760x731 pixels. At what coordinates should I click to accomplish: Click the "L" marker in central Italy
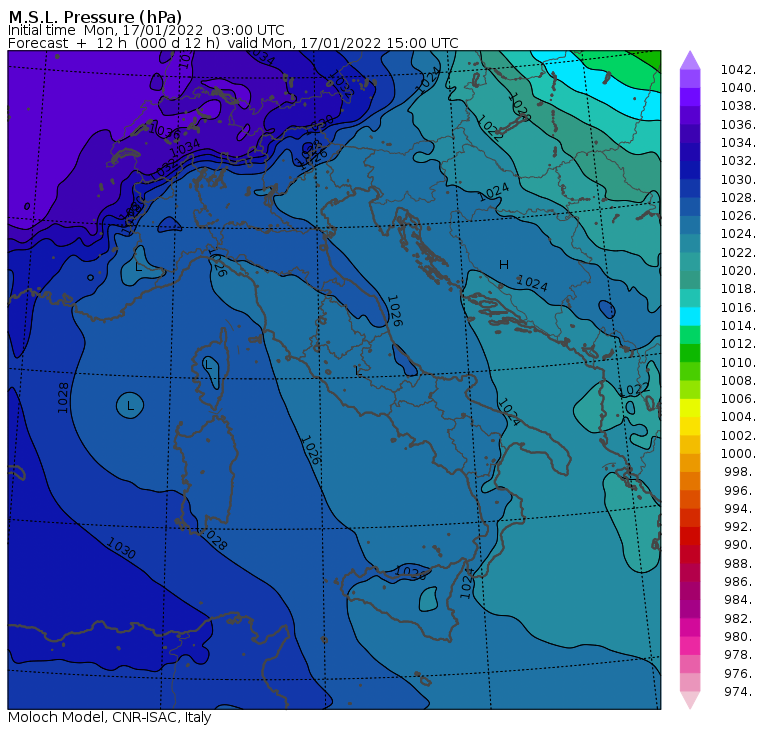(x=358, y=371)
